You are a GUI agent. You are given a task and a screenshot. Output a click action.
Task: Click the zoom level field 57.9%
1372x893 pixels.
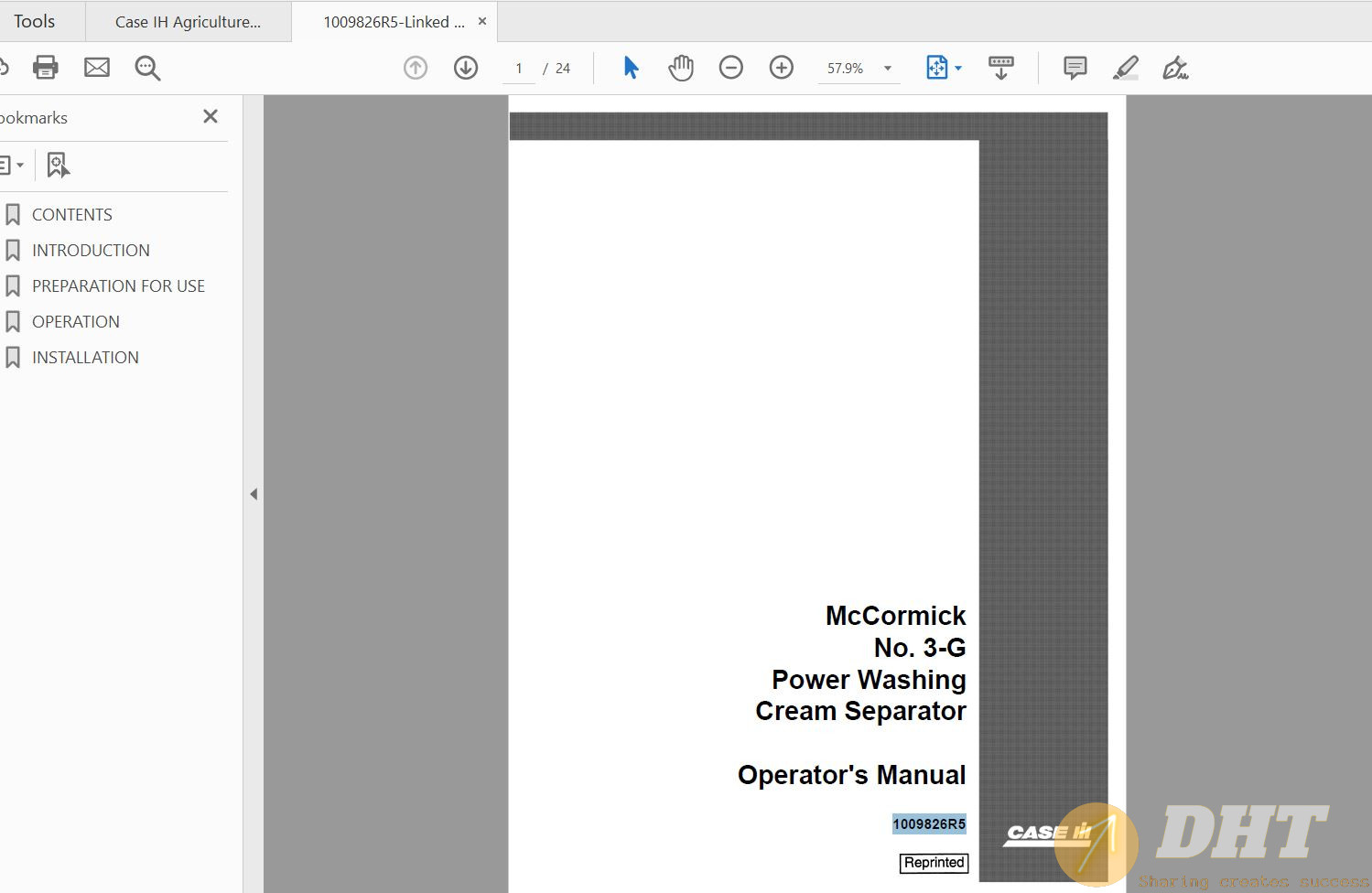pyautogui.click(x=846, y=69)
